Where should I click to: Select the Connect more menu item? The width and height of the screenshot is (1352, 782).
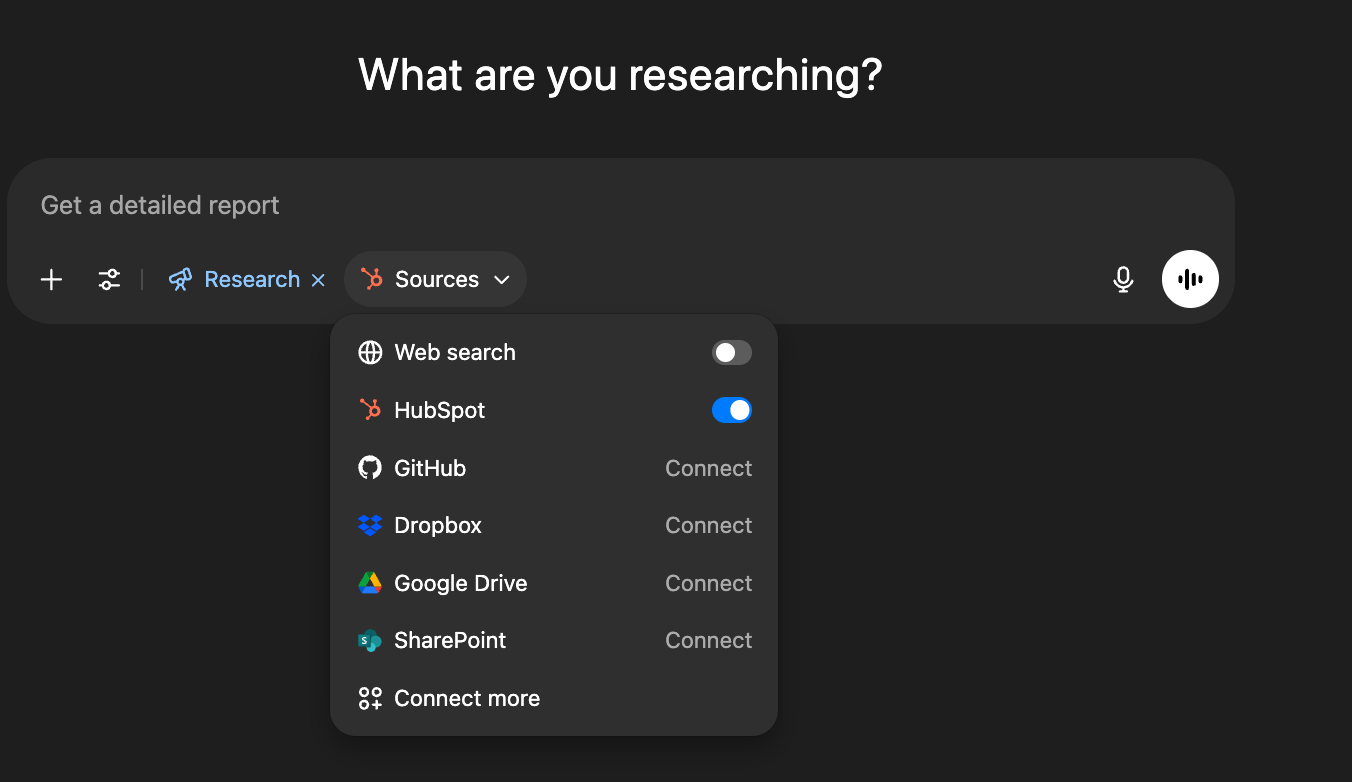(x=466, y=698)
